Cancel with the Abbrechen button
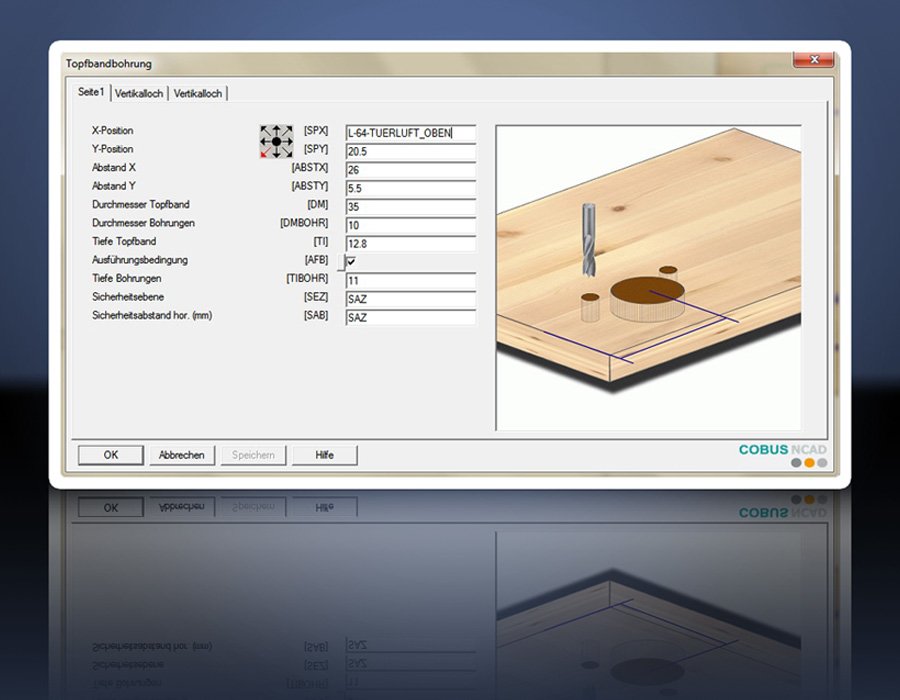900x700 pixels. [x=181, y=455]
